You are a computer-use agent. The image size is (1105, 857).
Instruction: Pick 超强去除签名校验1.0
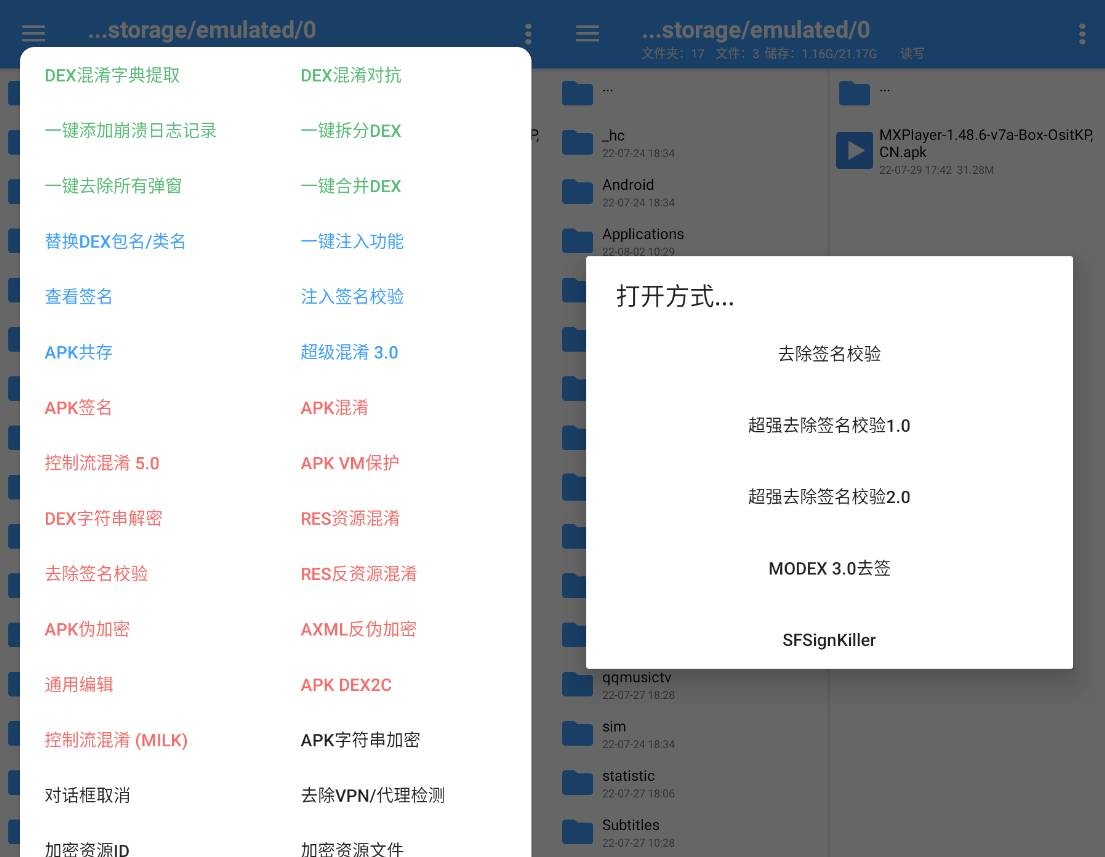829,426
